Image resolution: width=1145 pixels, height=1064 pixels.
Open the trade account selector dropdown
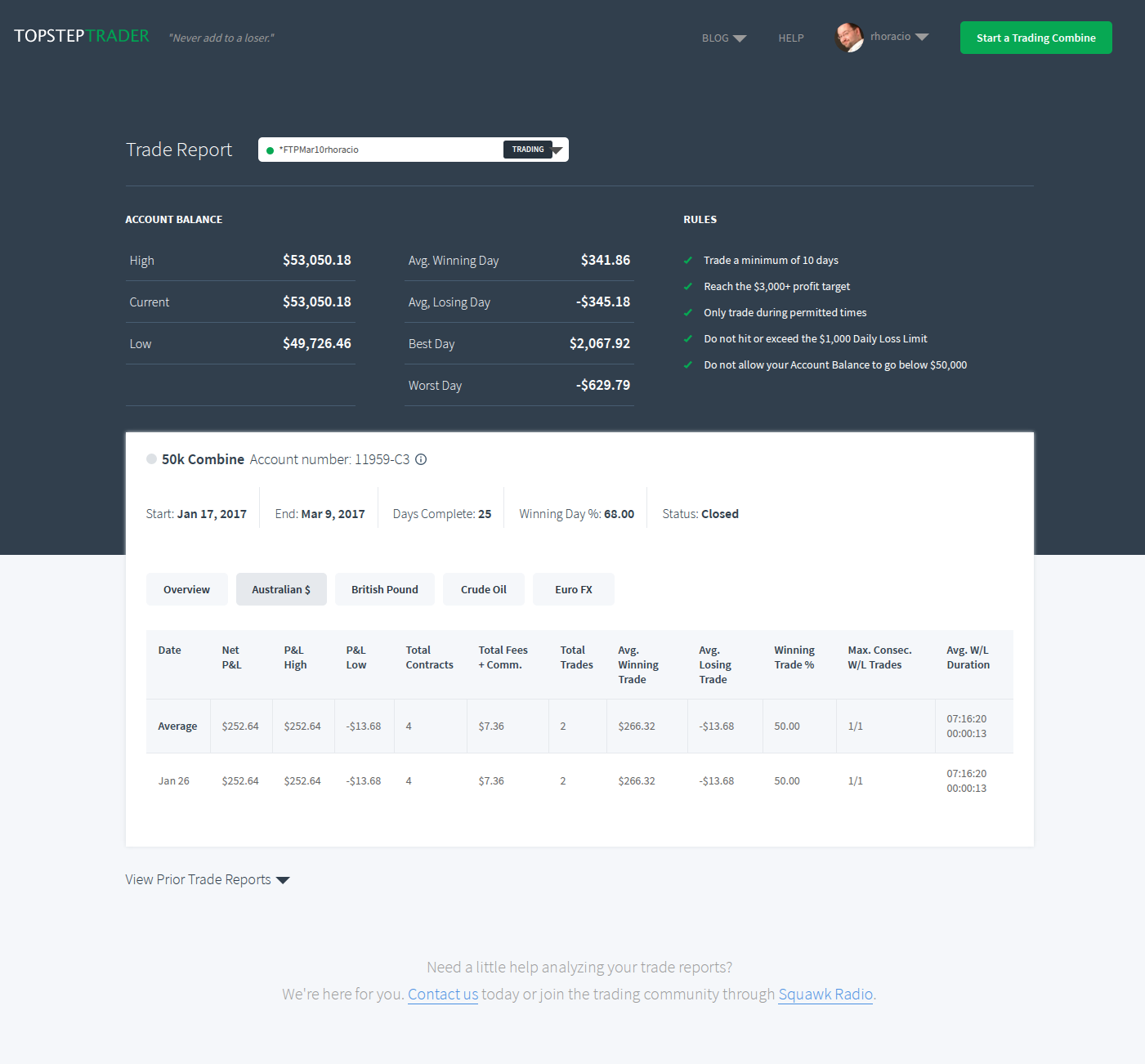point(414,150)
